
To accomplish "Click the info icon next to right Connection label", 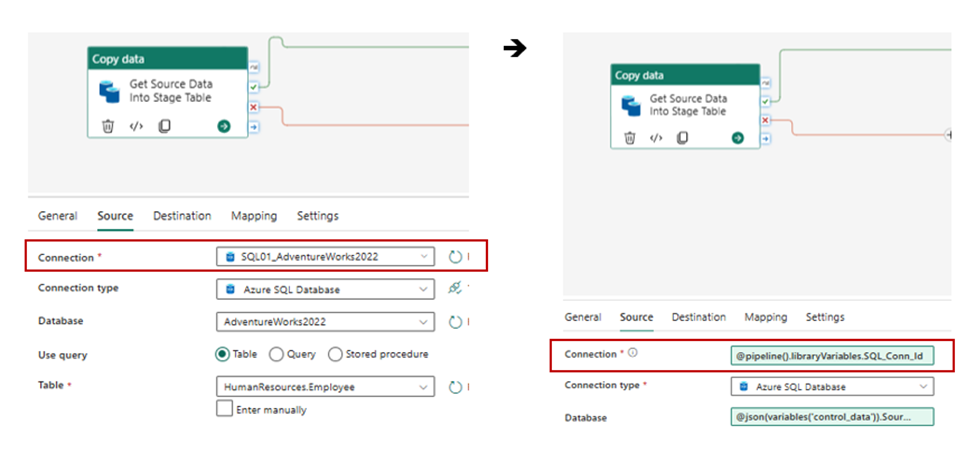I will tap(633, 353).
